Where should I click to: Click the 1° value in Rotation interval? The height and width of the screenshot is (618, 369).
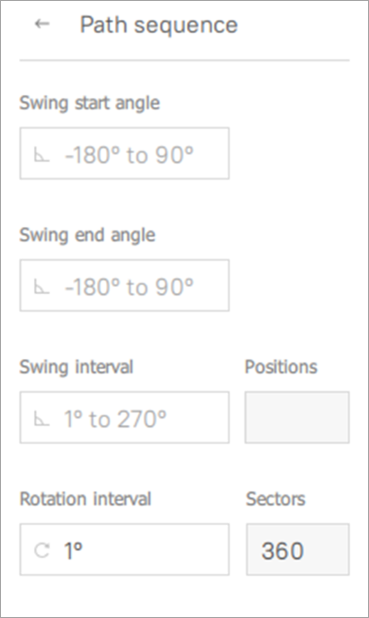click(73, 550)
